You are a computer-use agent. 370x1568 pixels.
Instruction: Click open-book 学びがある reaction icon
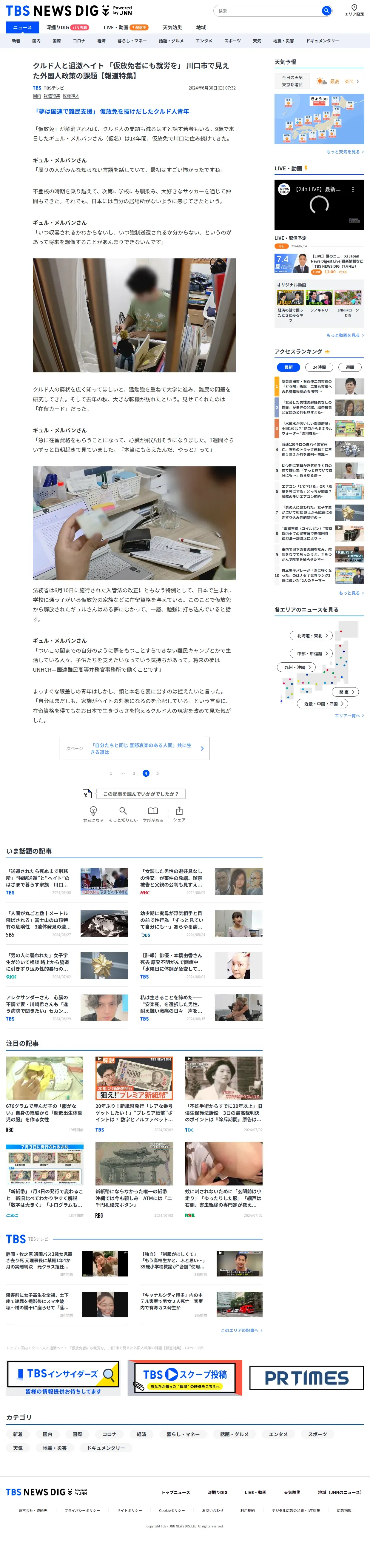[x=153, y=811]
